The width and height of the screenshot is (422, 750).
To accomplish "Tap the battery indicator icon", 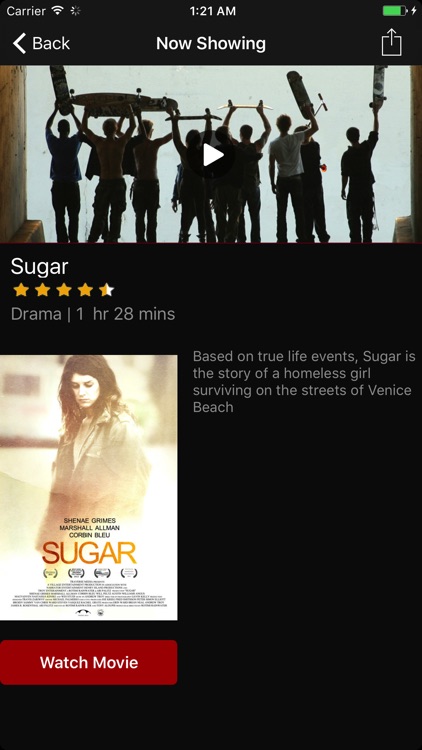I will [395, 11].
